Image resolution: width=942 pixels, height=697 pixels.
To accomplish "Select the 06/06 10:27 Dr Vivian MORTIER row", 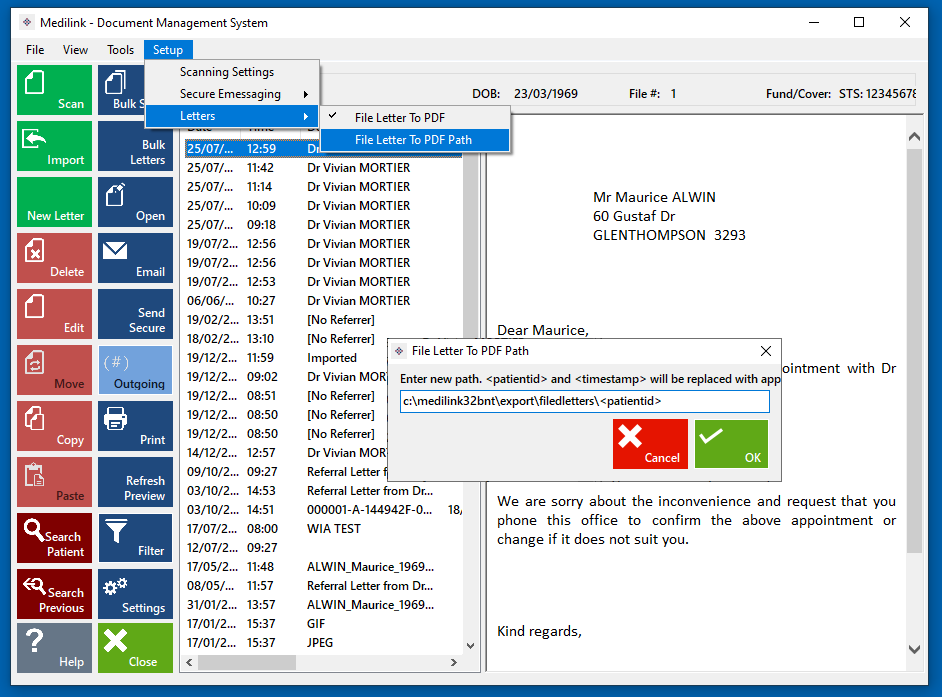I will 323,301.
